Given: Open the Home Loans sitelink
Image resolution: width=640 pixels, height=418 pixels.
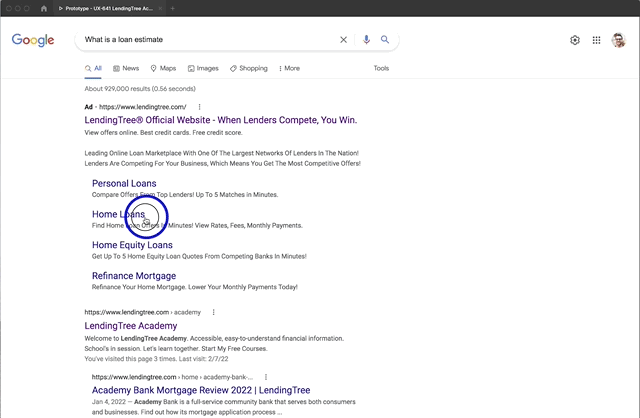Looking at the screenshot, I should tap(118, 214).
